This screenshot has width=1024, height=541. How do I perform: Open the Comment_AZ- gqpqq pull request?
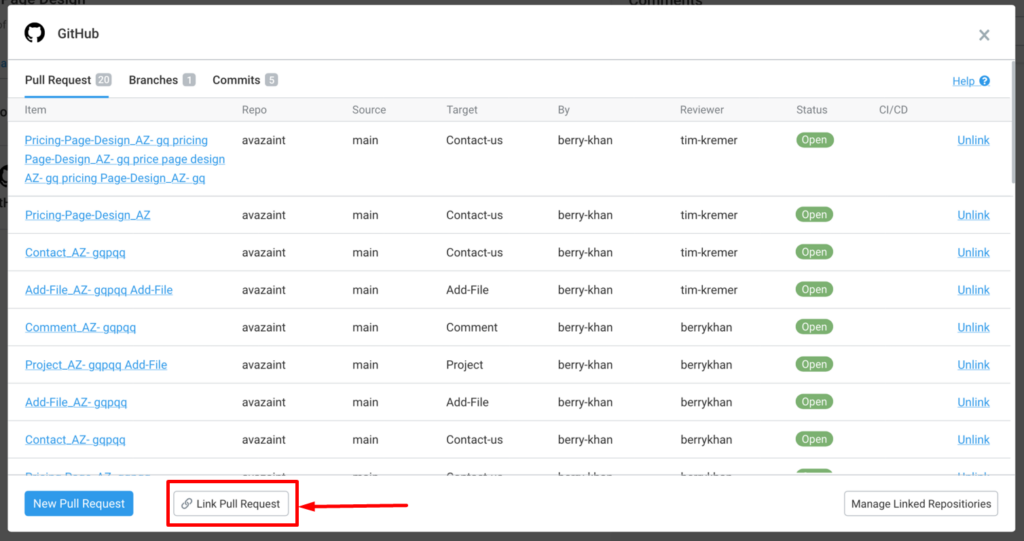[x=80, y=327]
